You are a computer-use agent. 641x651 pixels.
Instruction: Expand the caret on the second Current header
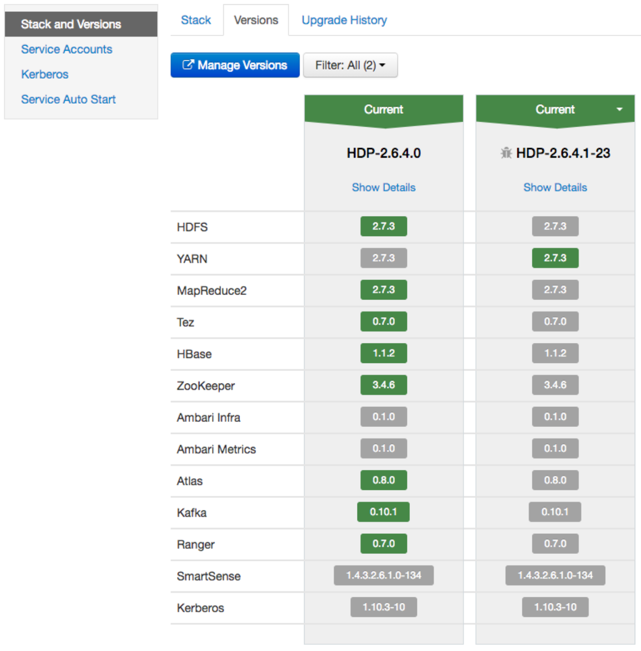[619, 109]
